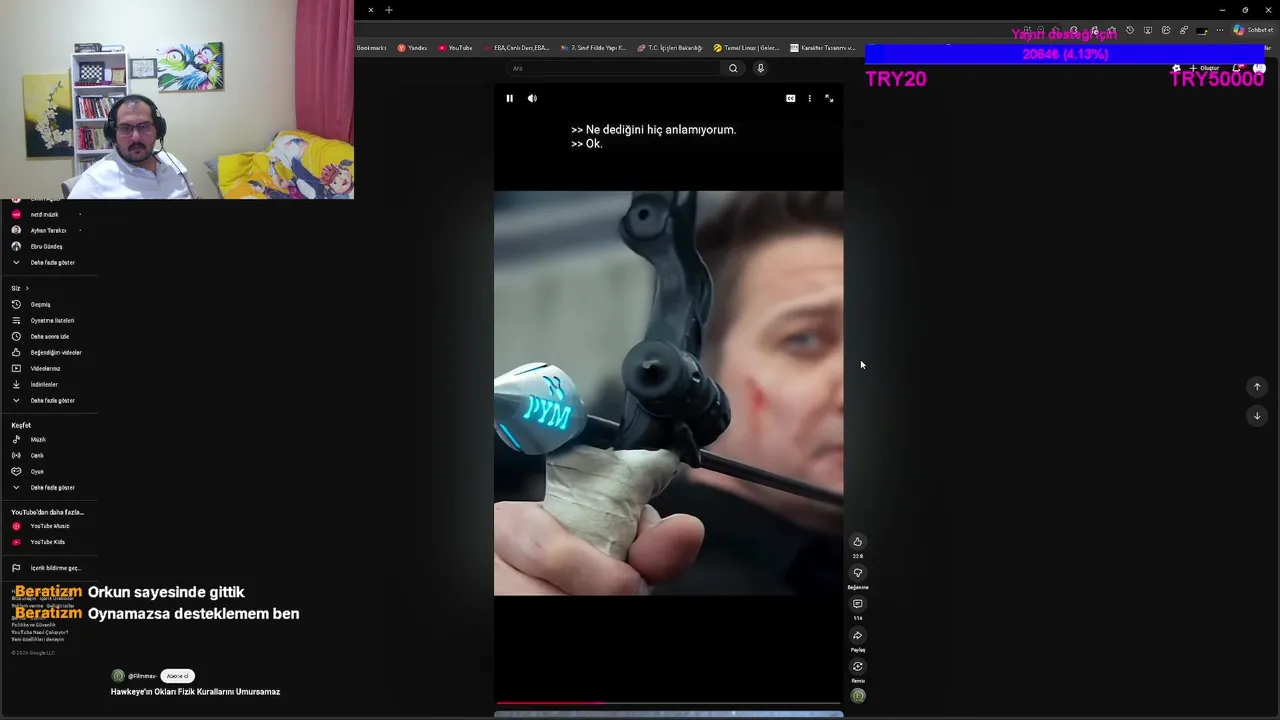The image size is (1280, 720).
Task: Open the 7. Sınıf Fiilde Yapı bookmark
Action: 593,48
